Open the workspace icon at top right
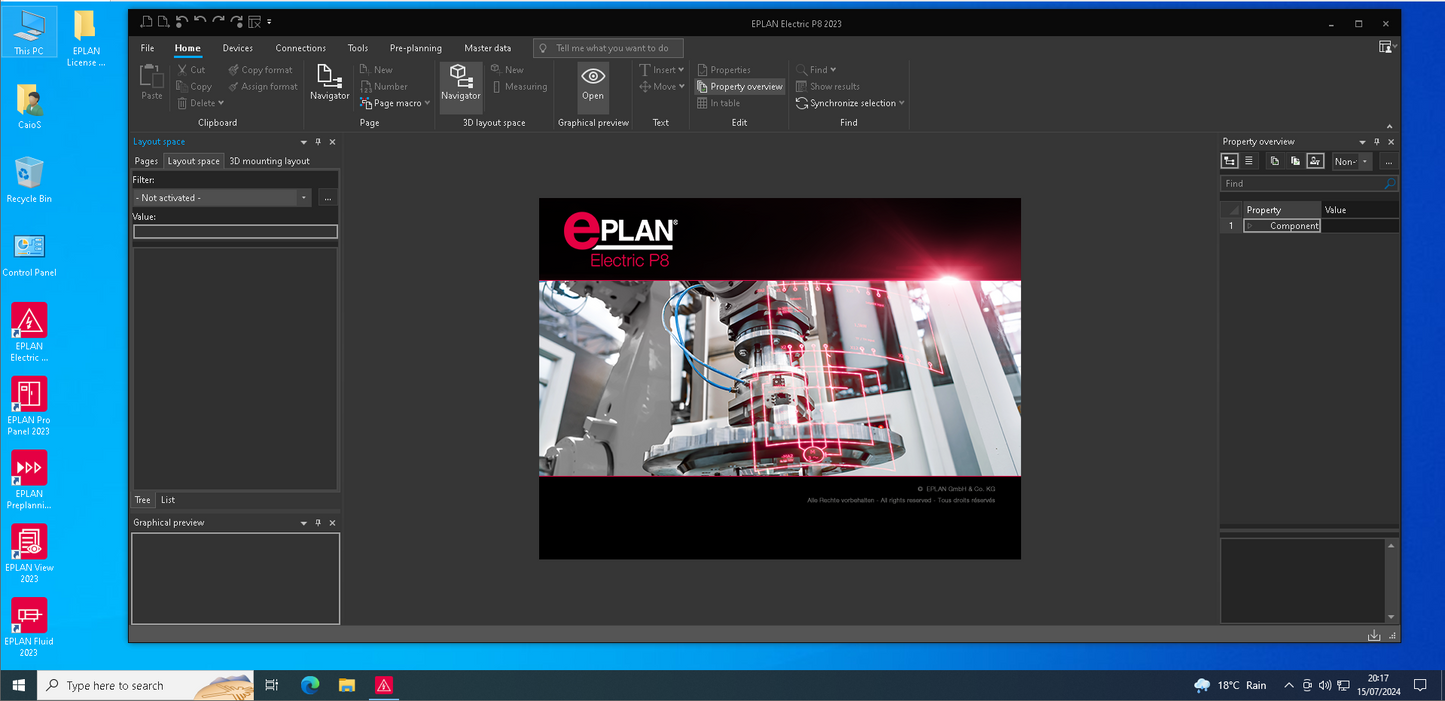The height and width of the screenshot is (701, 1445). [1386, 47]
